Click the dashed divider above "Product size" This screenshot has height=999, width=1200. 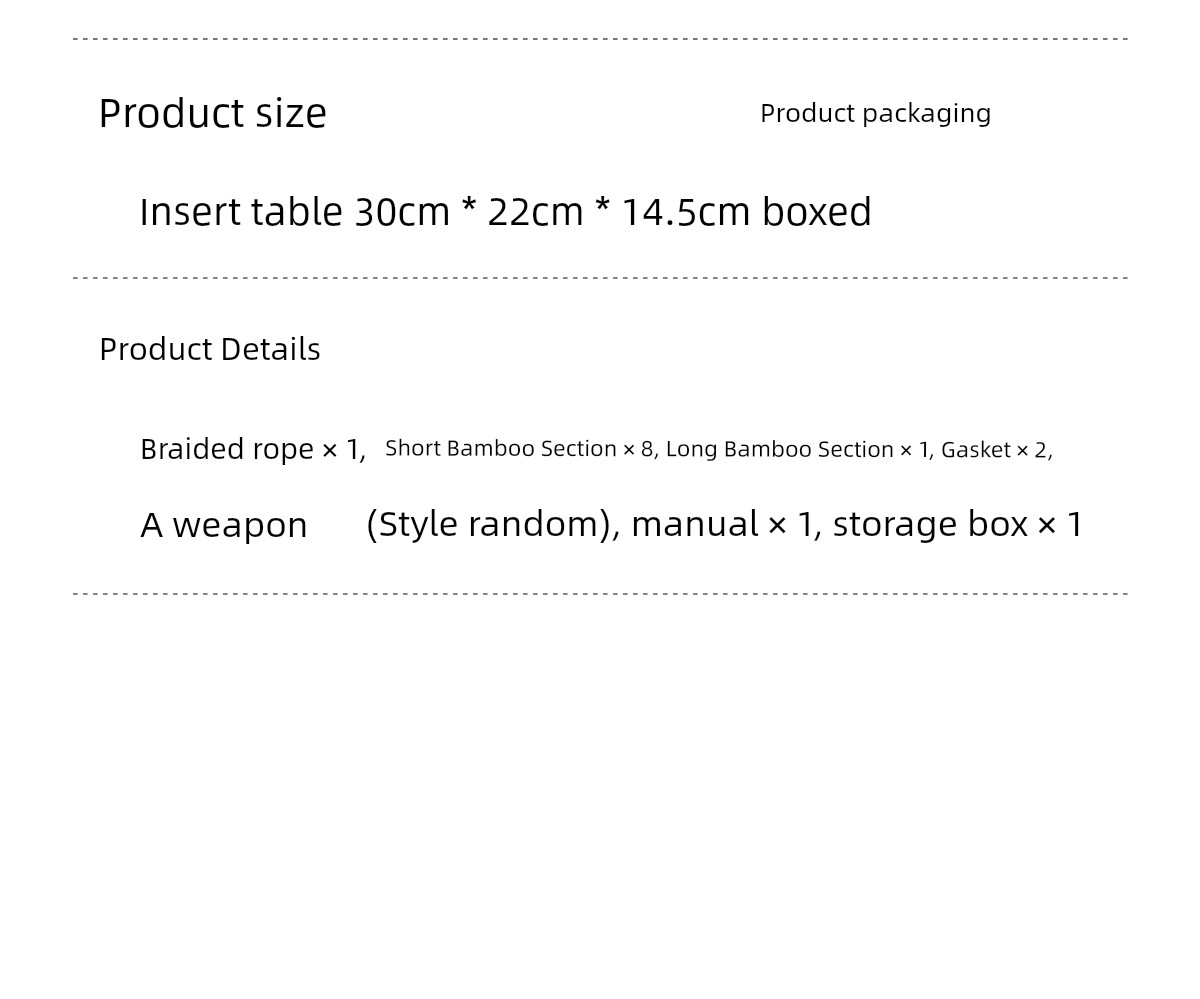(600, 39)
